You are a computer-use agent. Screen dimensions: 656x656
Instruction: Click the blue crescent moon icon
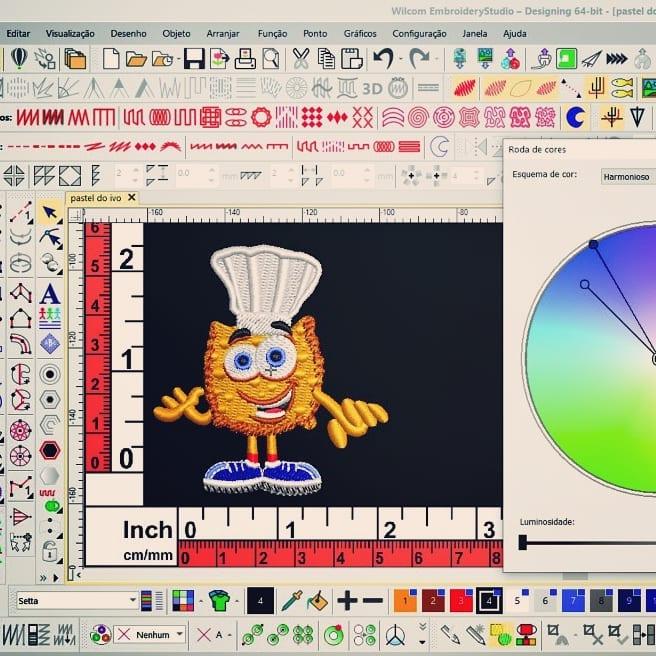575,118
